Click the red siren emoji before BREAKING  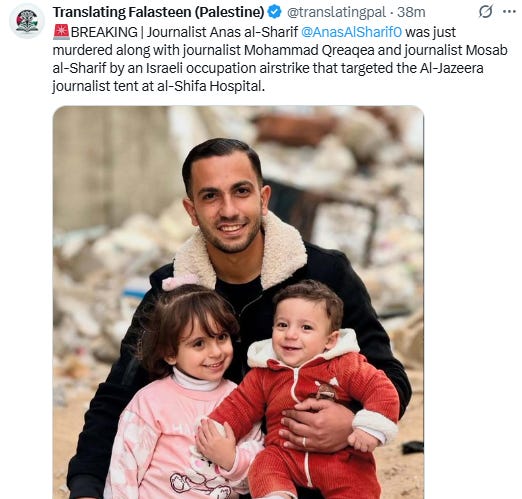pos(61,32)
